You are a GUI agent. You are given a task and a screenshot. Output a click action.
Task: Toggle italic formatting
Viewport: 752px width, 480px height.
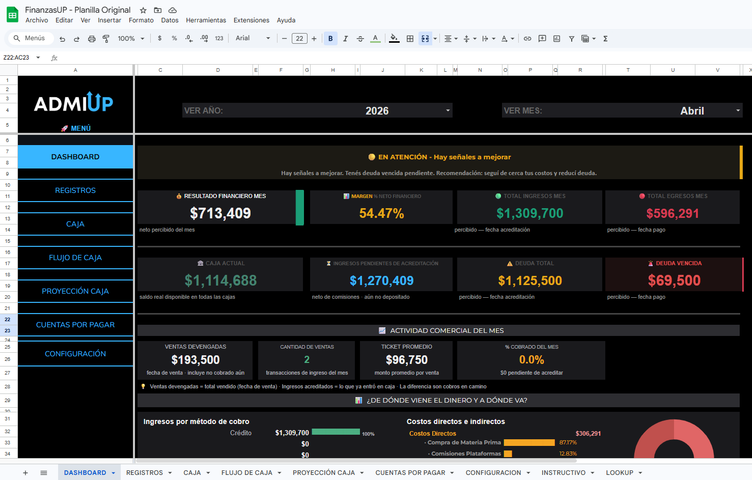click(345, 38)
